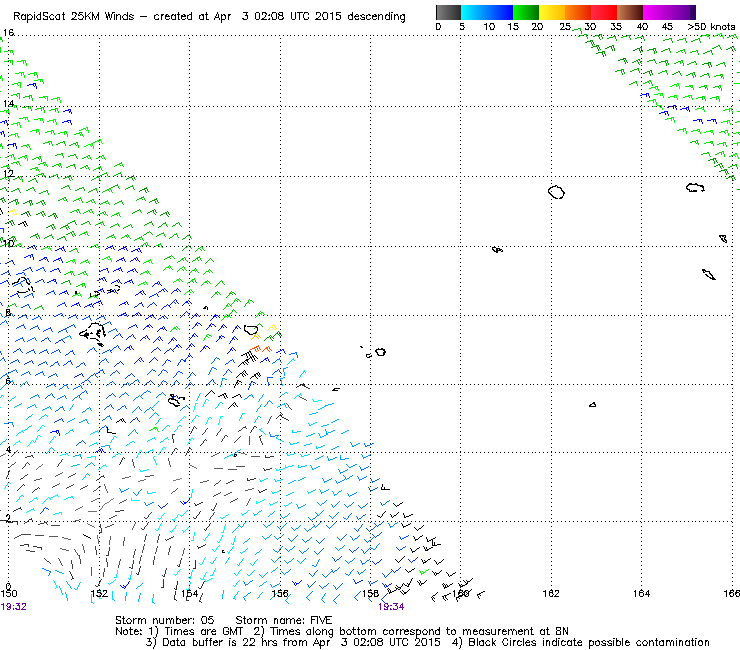Click the purple '19:34' time label
This screenshot has height=650, width=740.
tap(391, 607)
